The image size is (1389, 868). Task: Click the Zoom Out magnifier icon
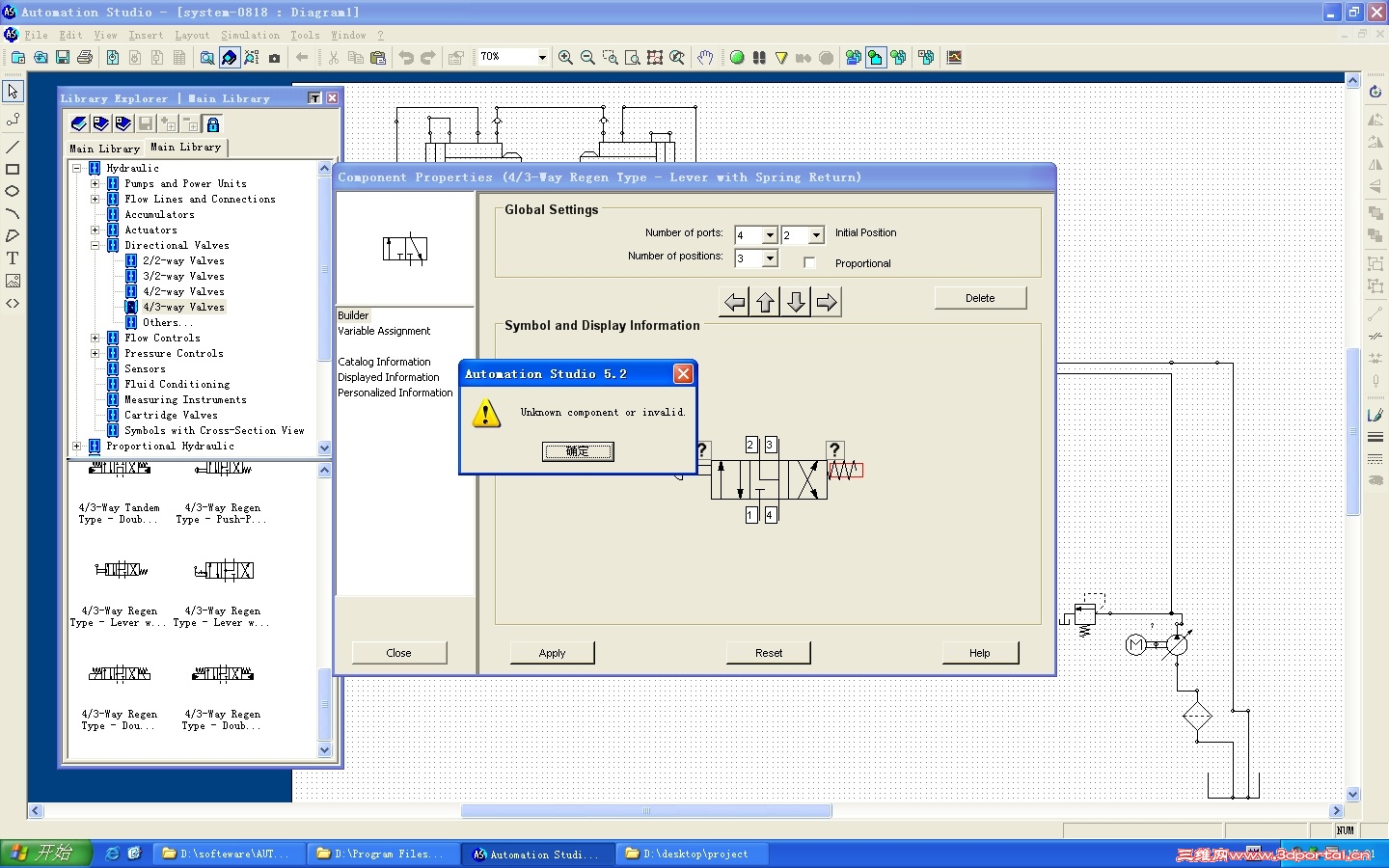587,58
